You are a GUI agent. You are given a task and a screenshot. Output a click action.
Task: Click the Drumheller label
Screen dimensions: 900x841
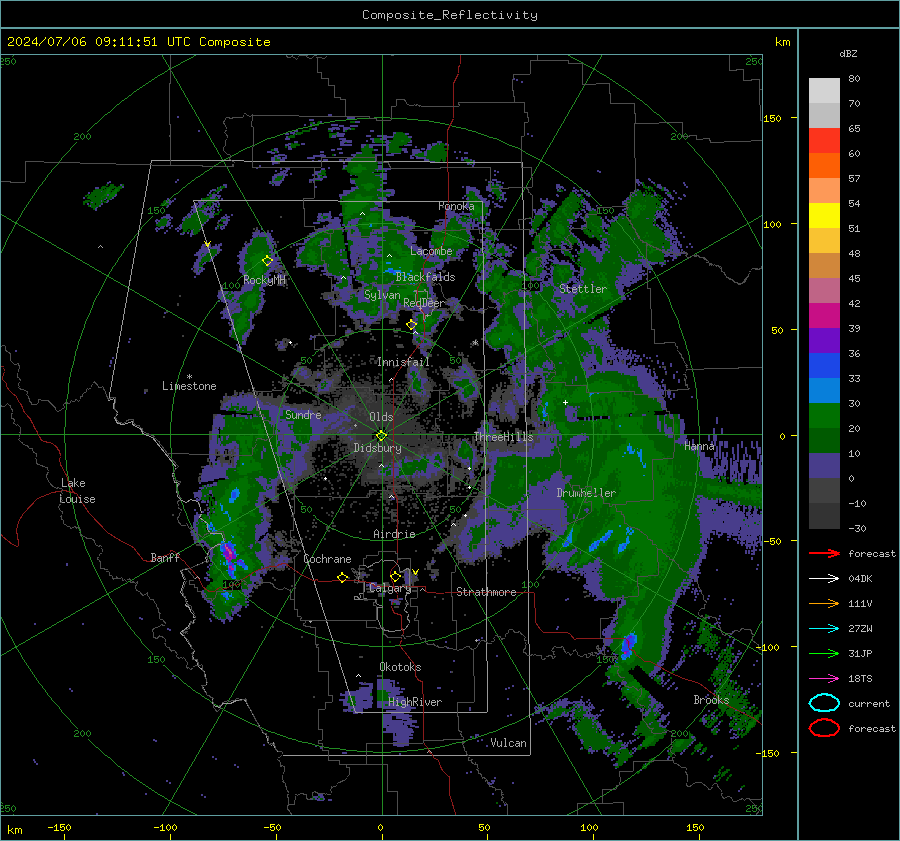[586, 493]
